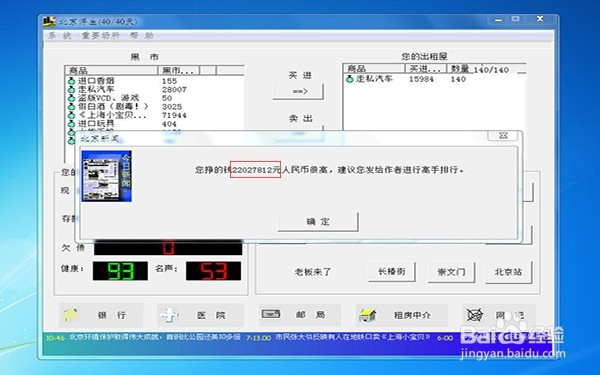Minimize the 北京浮生 game window

(498, 19)
